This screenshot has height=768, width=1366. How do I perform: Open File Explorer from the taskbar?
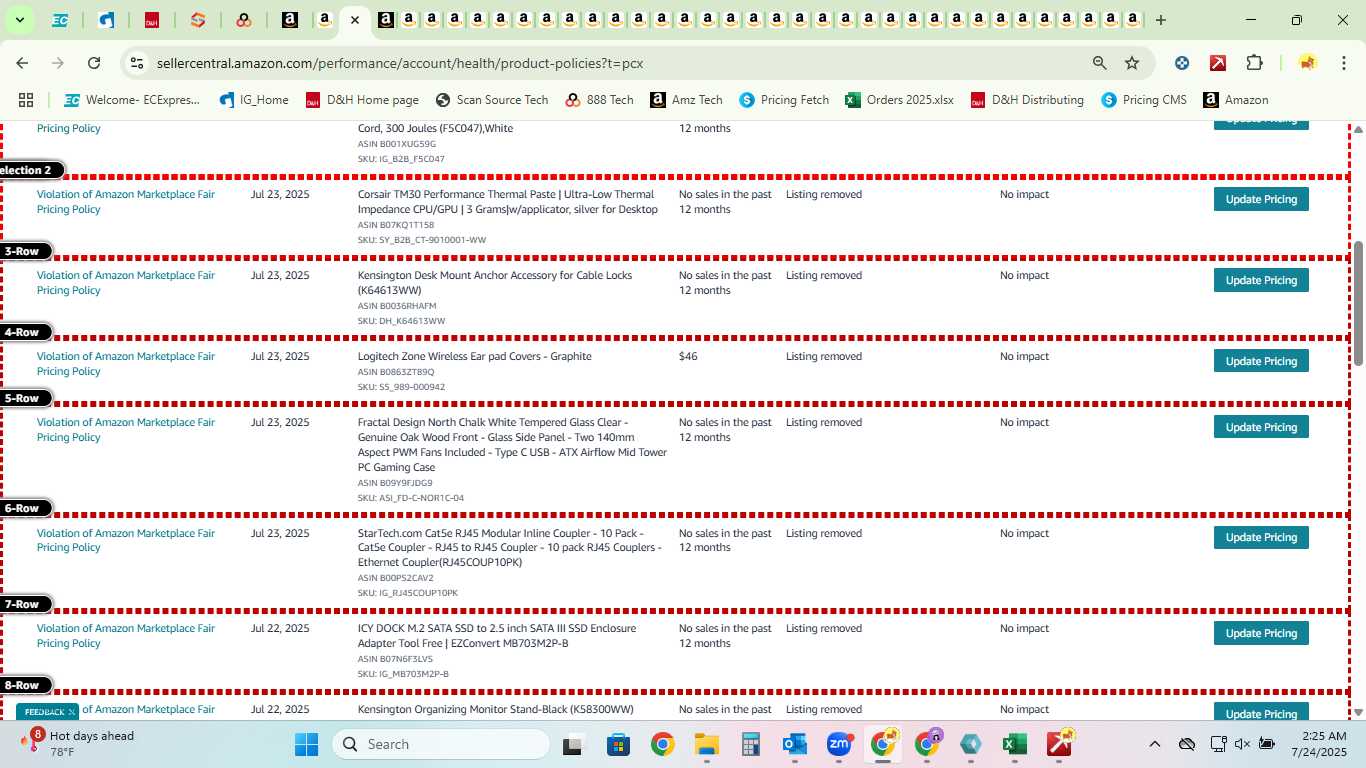pyautogui.click(x=707, y=744)
